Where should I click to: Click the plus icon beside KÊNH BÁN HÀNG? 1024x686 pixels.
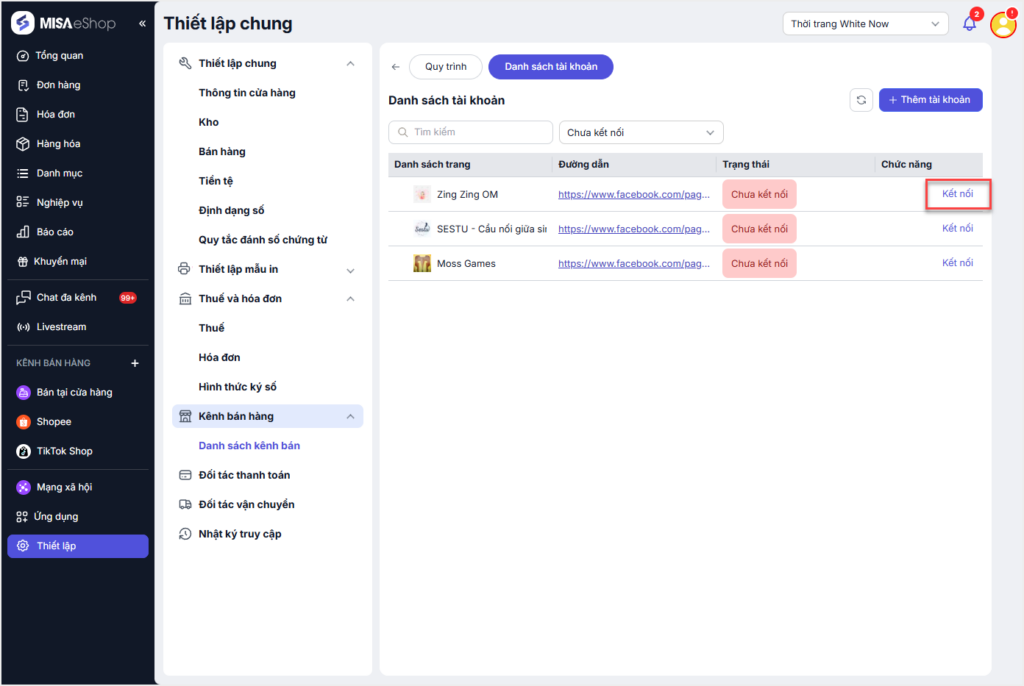coord(135,363)
